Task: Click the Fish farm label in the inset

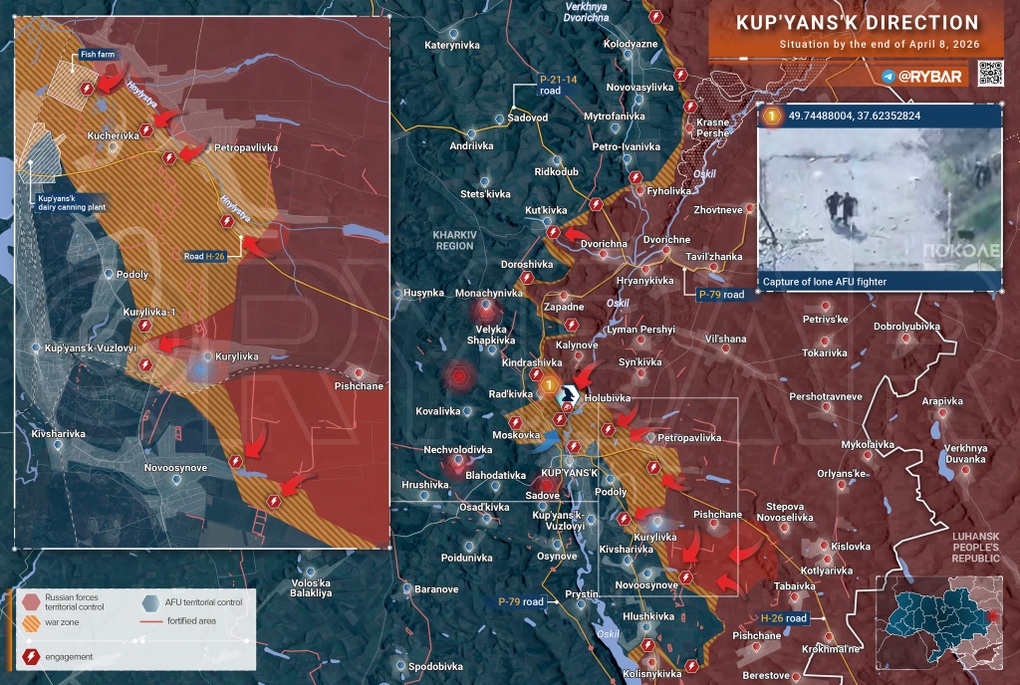Action: click(x=99, y=54)
